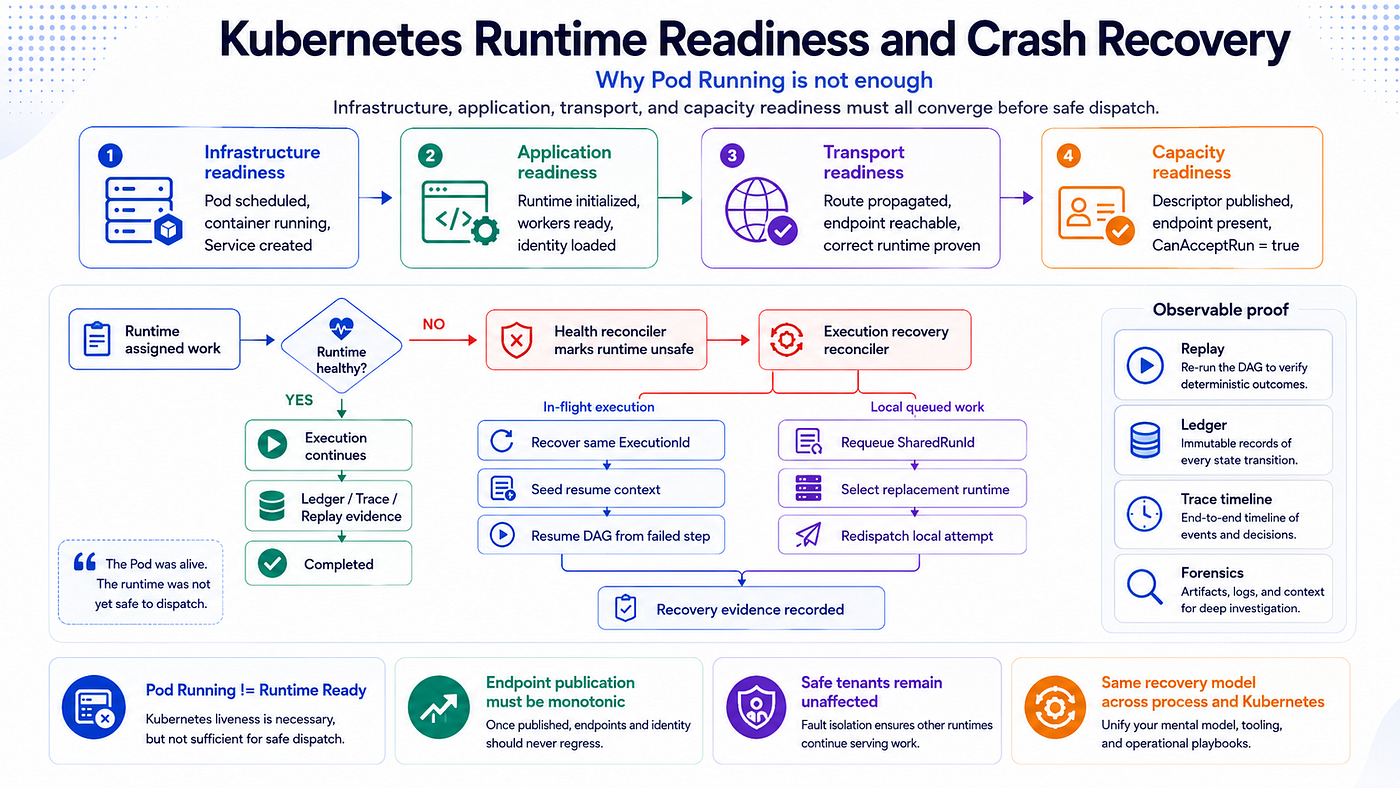
Task: Click the Why Pod Running is not enough subtitle
Action: coord(764,80)
